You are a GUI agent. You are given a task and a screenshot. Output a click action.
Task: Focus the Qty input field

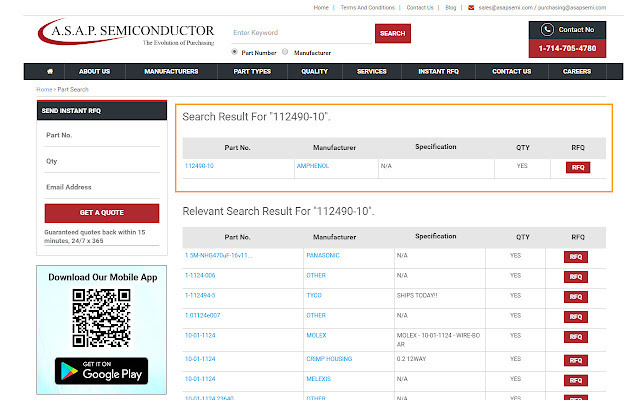pyautogui.click(x=102, y=161)
